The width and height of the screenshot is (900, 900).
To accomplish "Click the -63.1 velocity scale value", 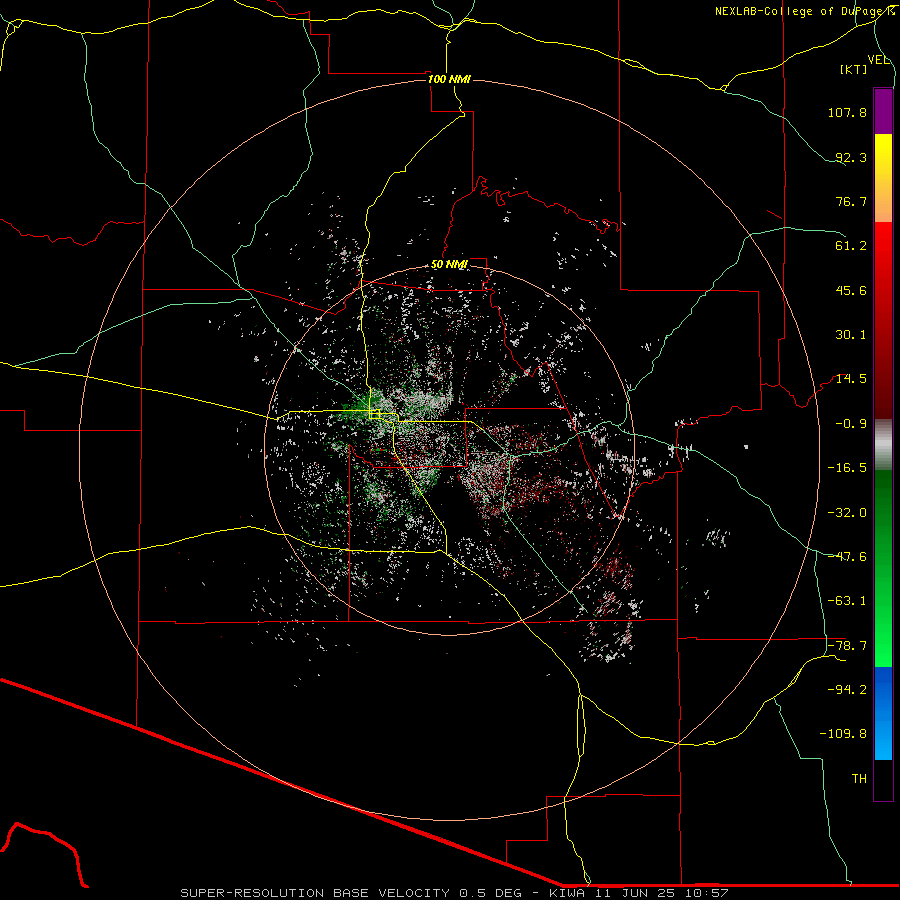I will 847,601.
